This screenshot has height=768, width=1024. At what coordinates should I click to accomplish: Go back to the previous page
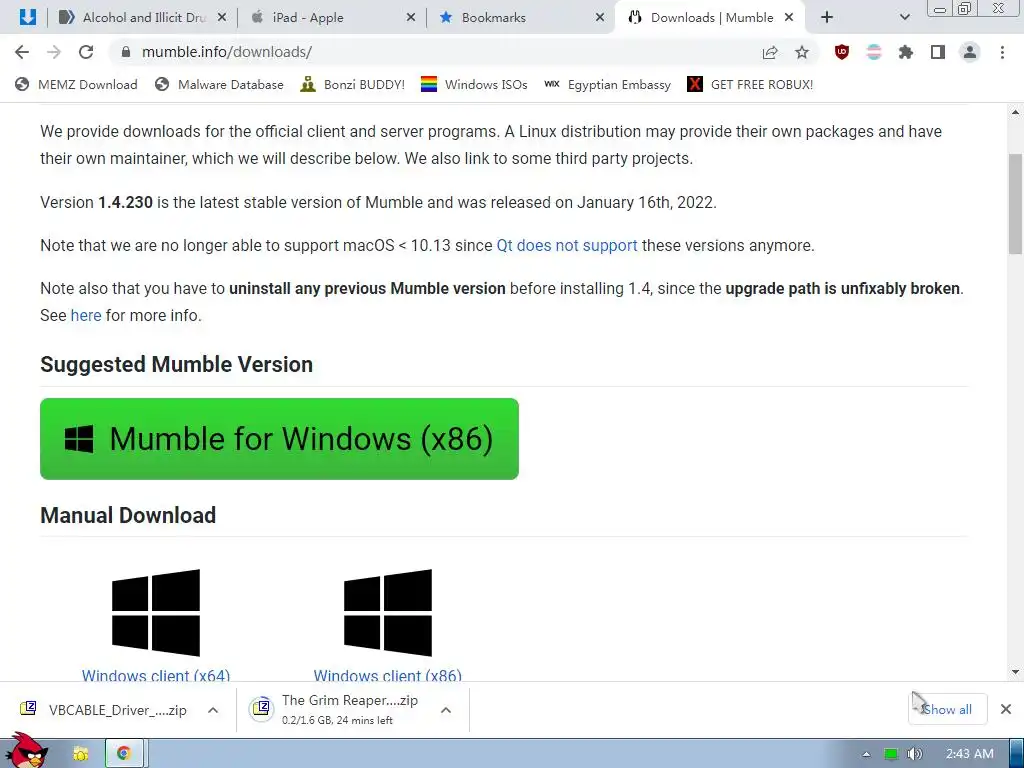22,52
